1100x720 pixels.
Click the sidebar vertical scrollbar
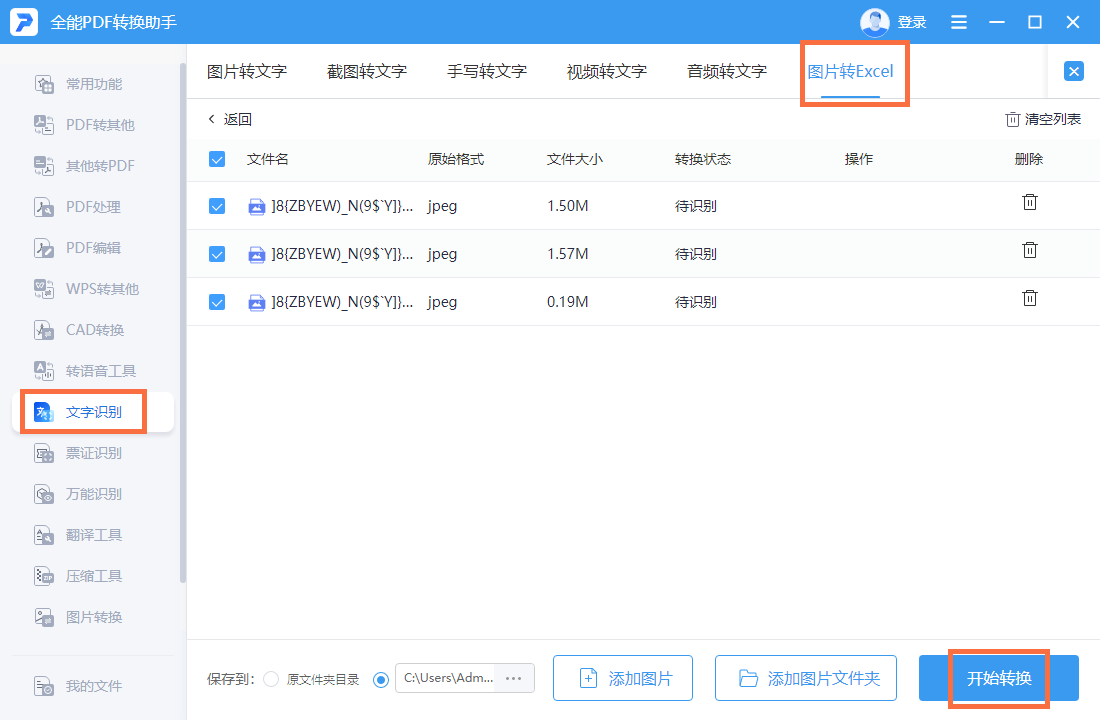183,323
